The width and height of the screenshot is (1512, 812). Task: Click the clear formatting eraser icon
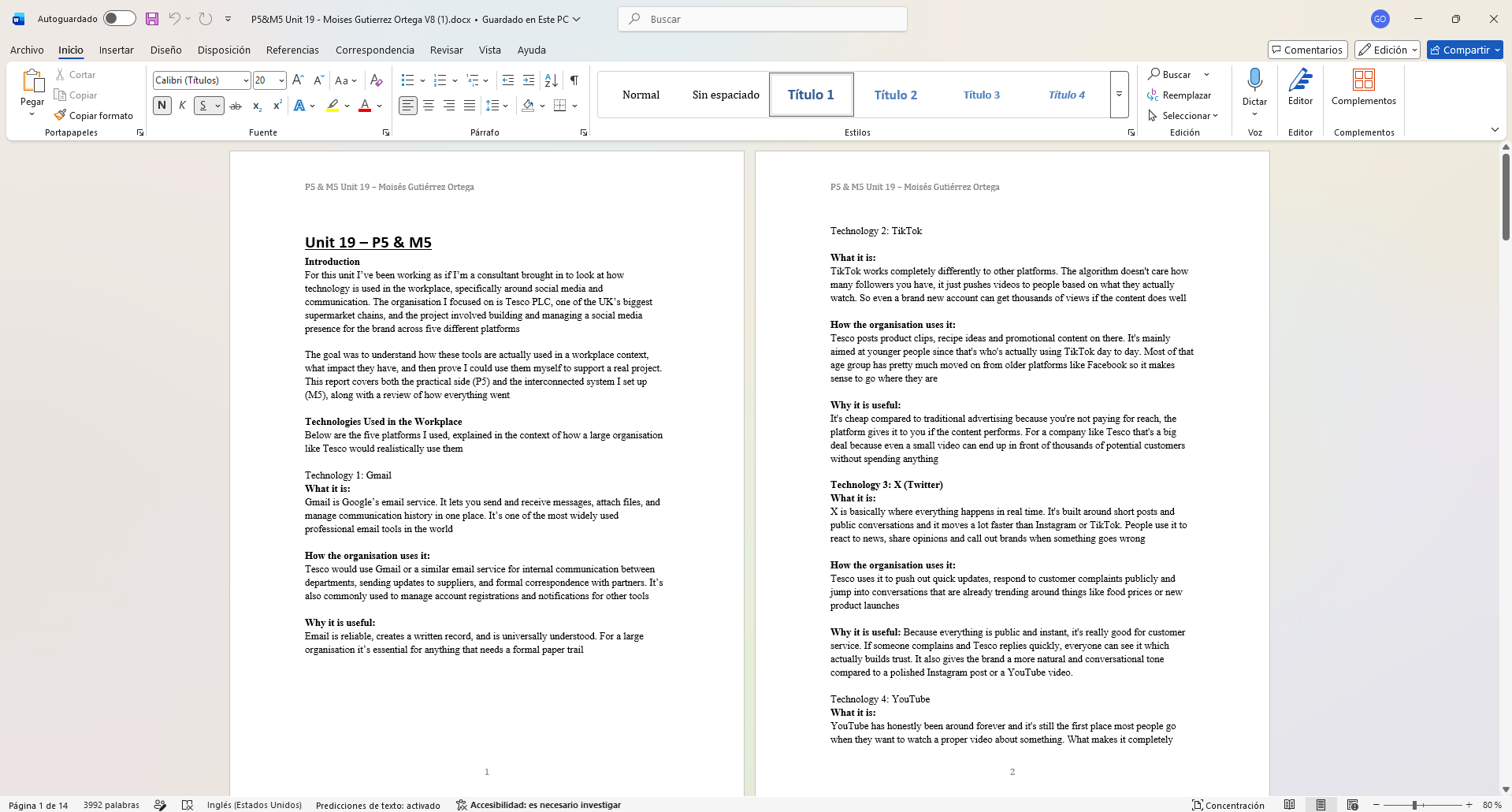click(377, 80)
